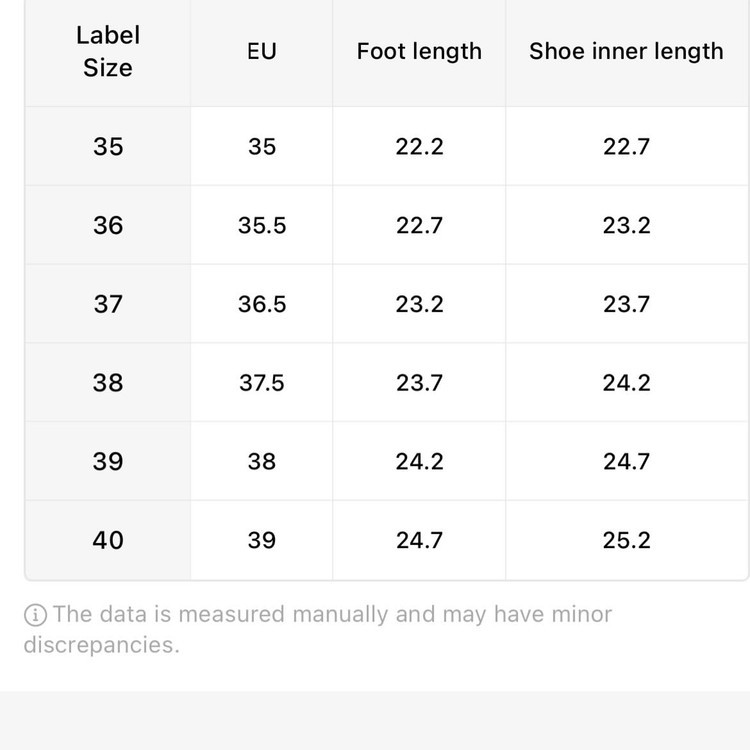Click shoe inner length 24.7 cell

tap(627, 461)
